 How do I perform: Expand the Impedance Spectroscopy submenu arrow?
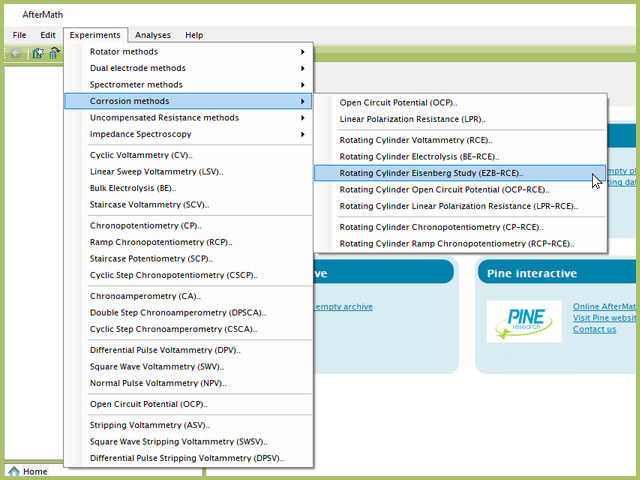[x=302, y=134]
